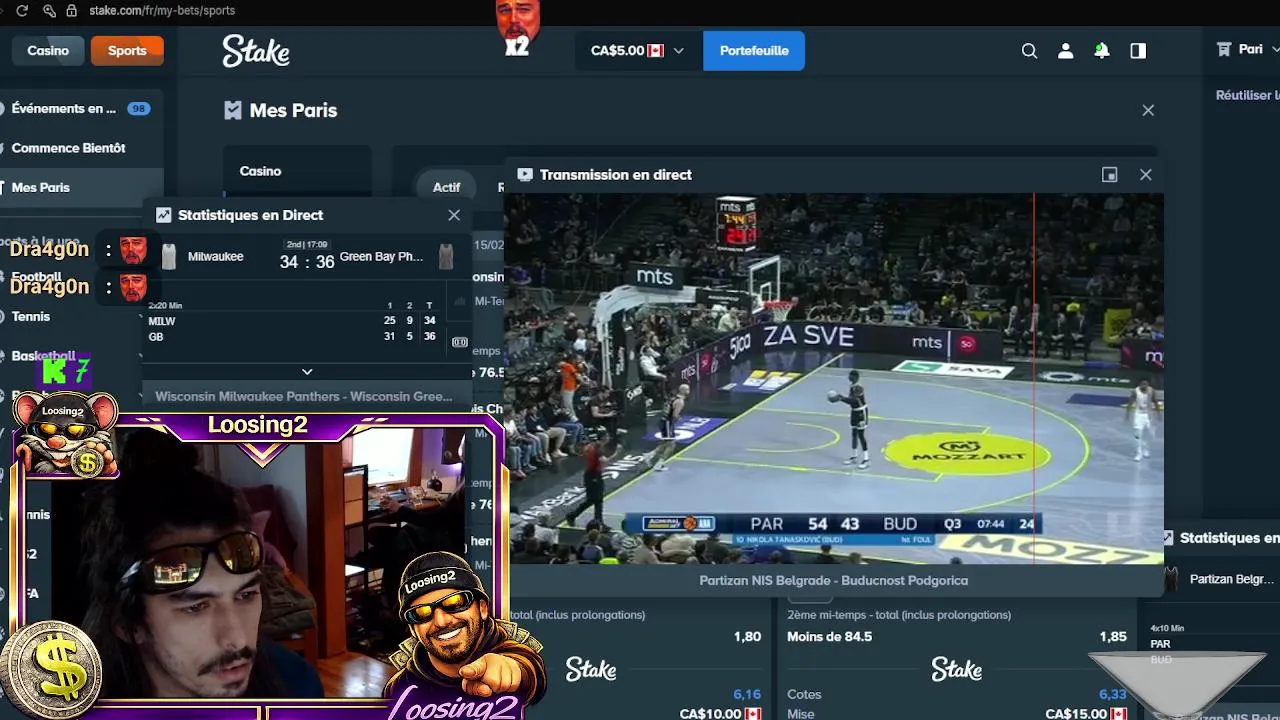1280x720 pixels.
Task: Click Réutiliser in the bet slip
Action: point(1247,95)
